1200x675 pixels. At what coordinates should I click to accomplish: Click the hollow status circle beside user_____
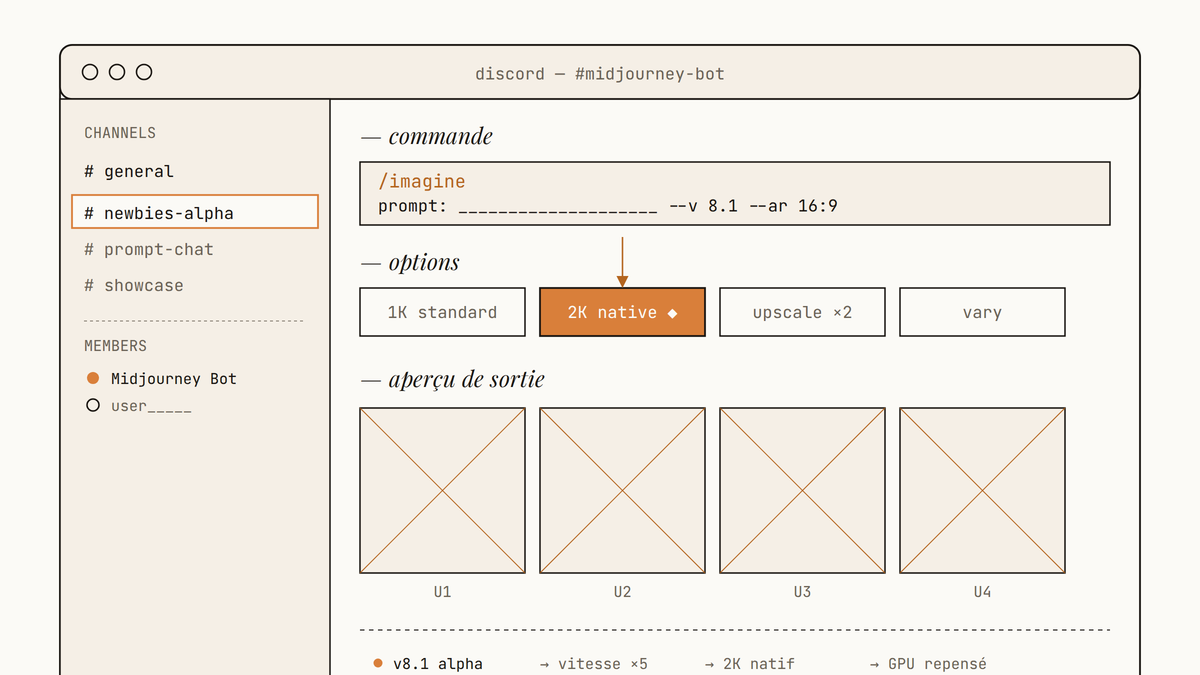coord(93,406)
